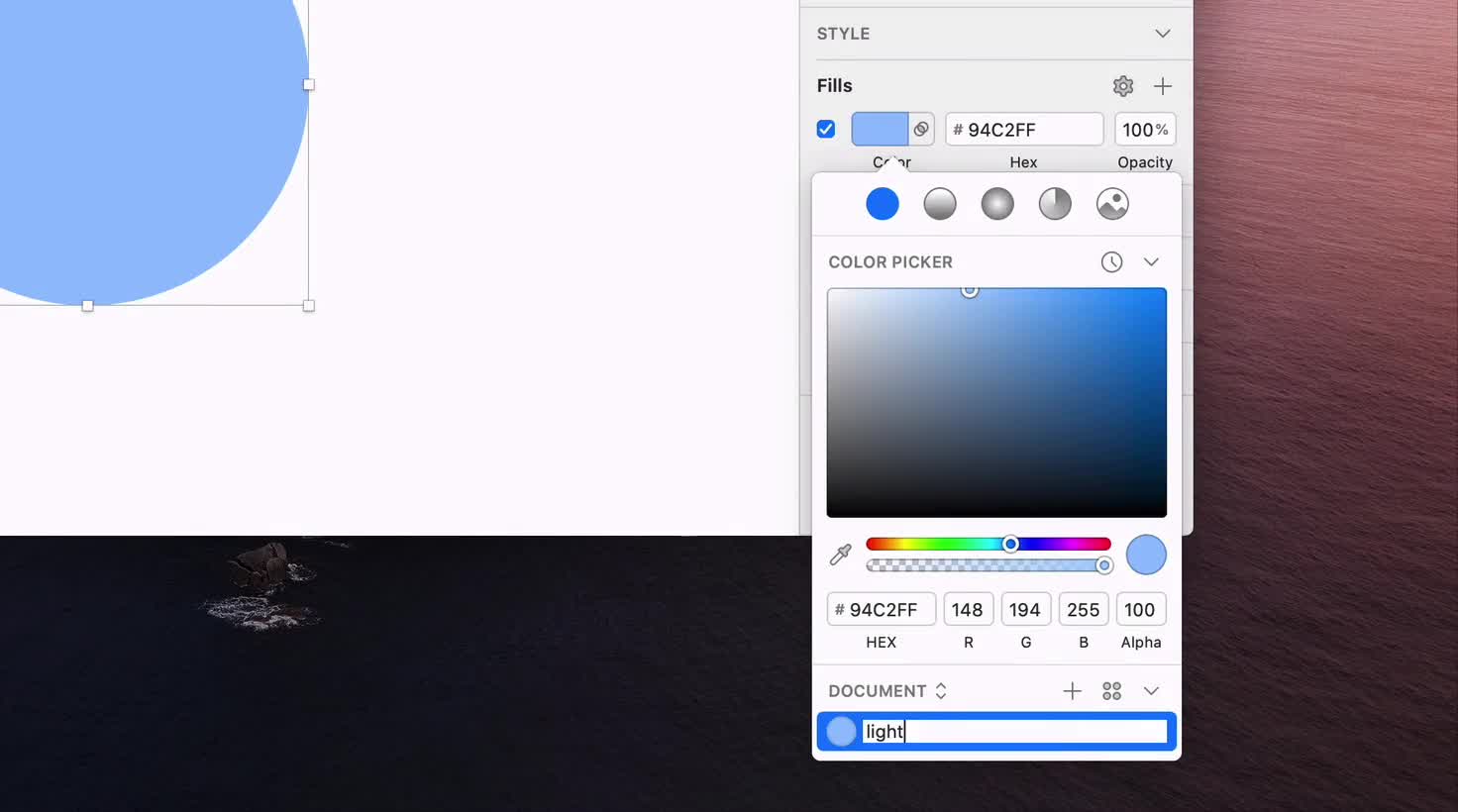Click the color picker HEX input field
Viewport: 1458px width, 812px height.
tap(882, 610)
